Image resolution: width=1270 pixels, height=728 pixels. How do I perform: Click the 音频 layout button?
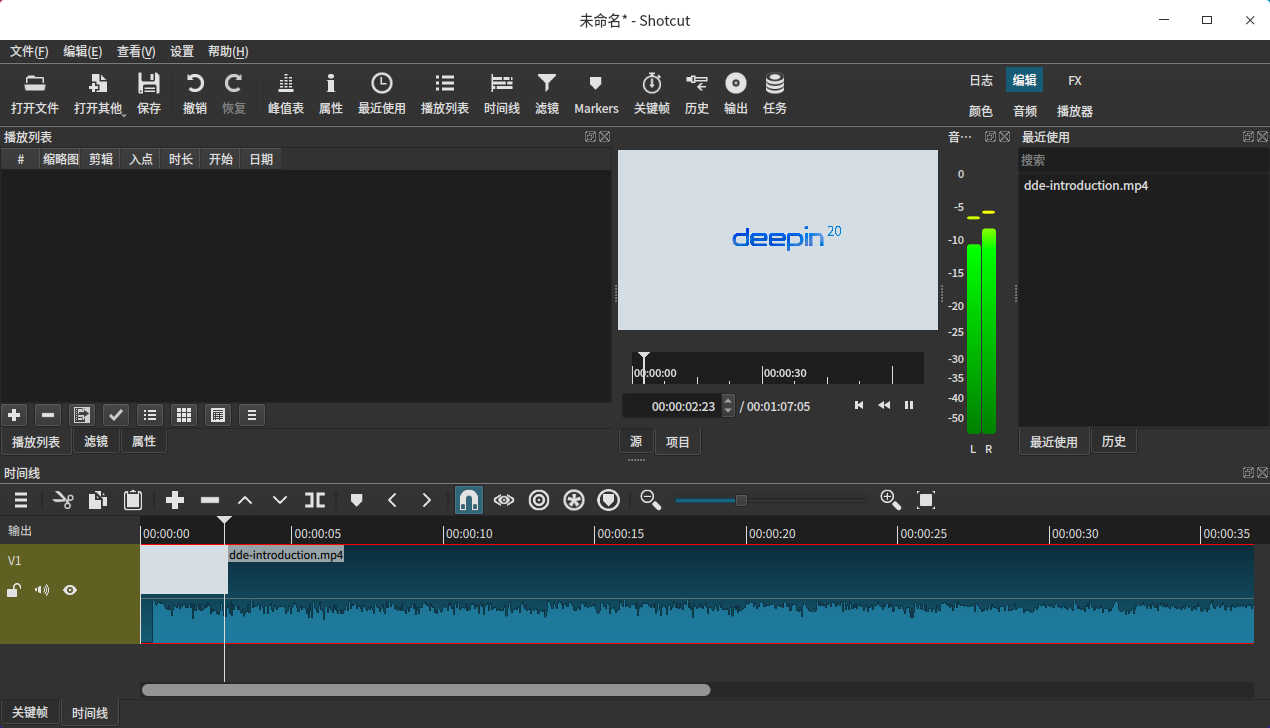coord(1025,111)
